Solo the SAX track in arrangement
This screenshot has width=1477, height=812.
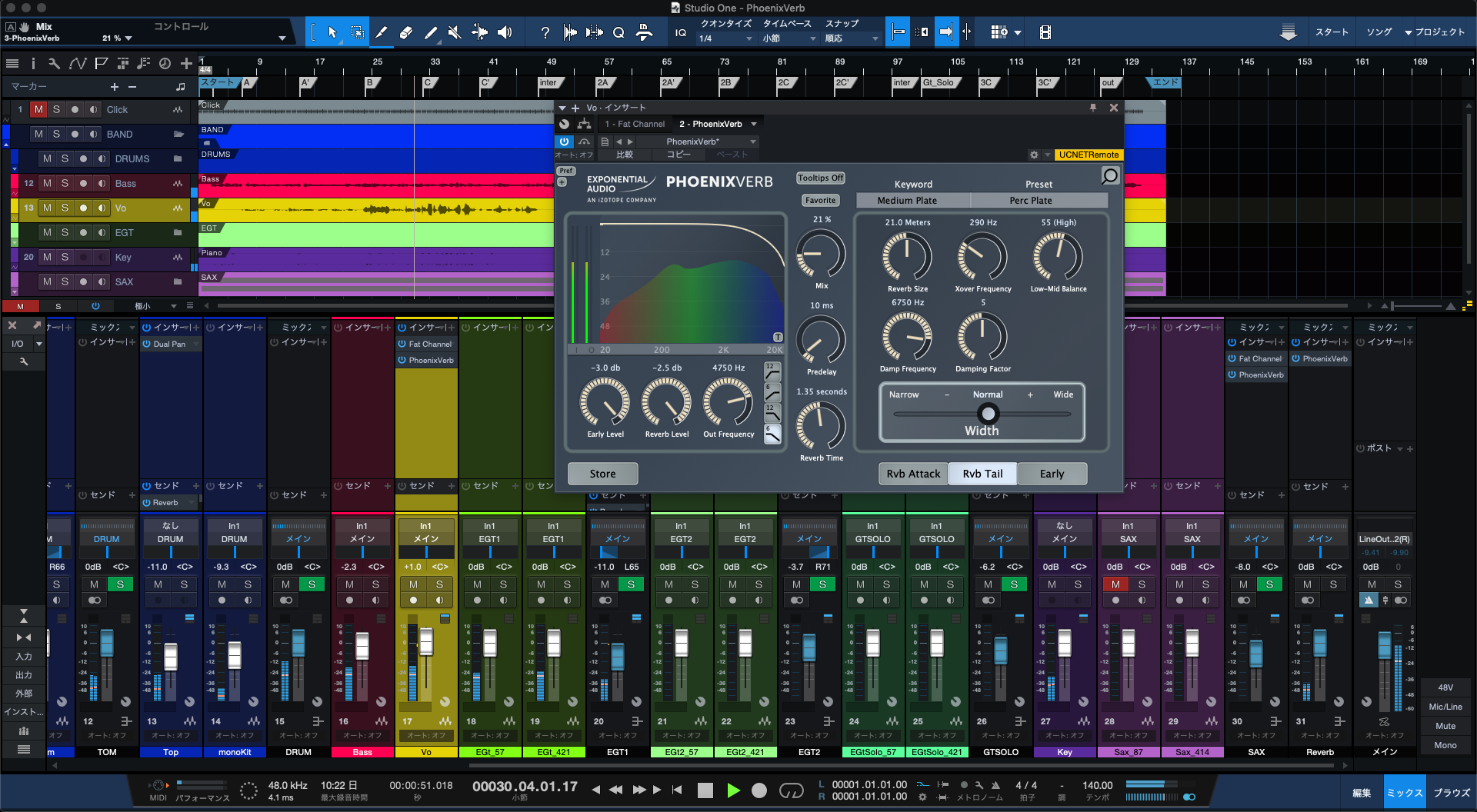(x=65, y=281)
